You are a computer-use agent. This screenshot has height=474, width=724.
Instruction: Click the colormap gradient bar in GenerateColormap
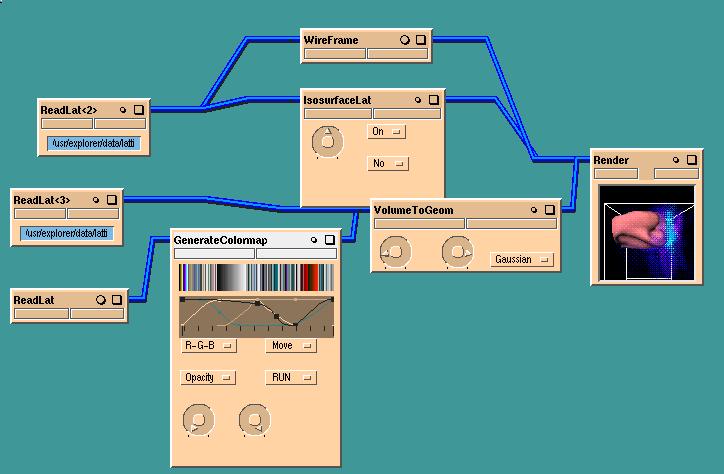pos(257,277)
